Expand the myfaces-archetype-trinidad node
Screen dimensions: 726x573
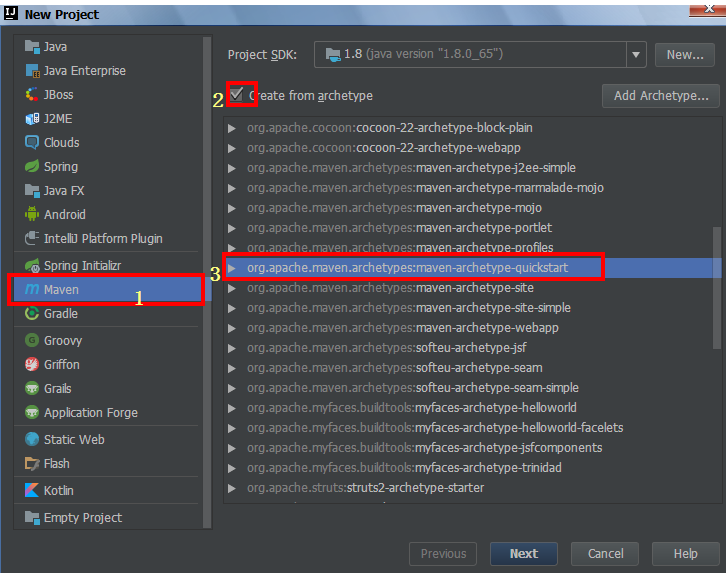point(232,468)
